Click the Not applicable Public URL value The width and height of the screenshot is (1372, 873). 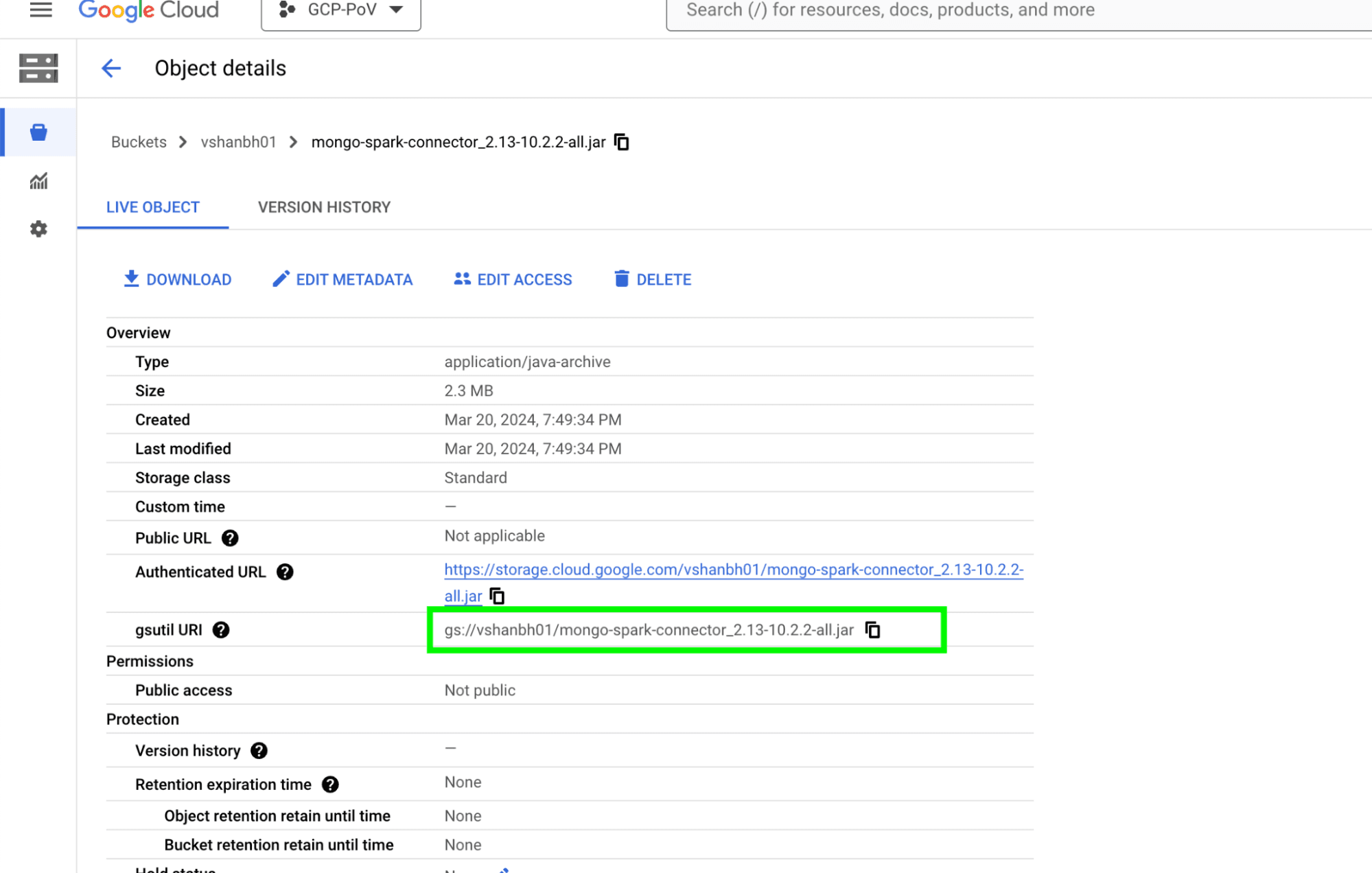coord(494,536)
